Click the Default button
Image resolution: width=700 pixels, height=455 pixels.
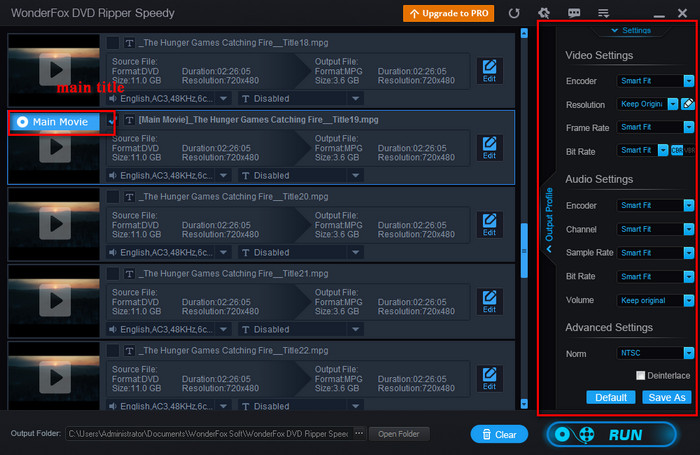coord(610,397)
